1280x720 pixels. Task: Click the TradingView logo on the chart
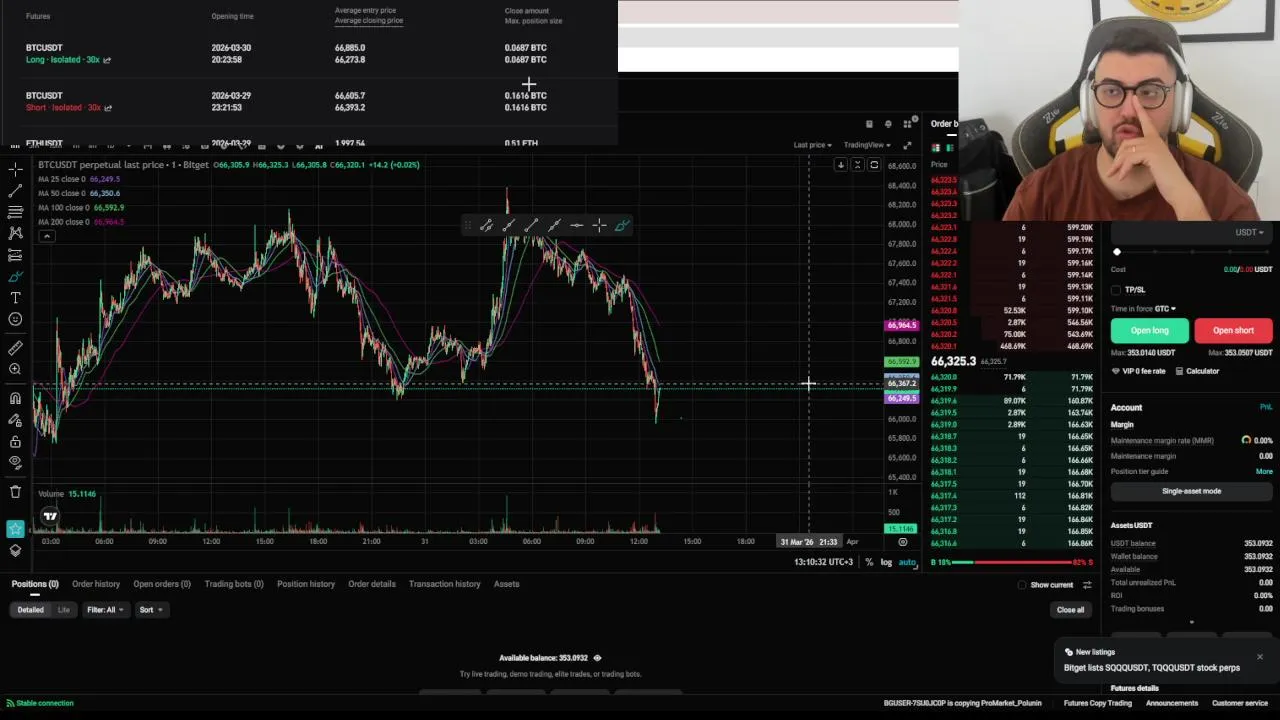tap(50, 516)
